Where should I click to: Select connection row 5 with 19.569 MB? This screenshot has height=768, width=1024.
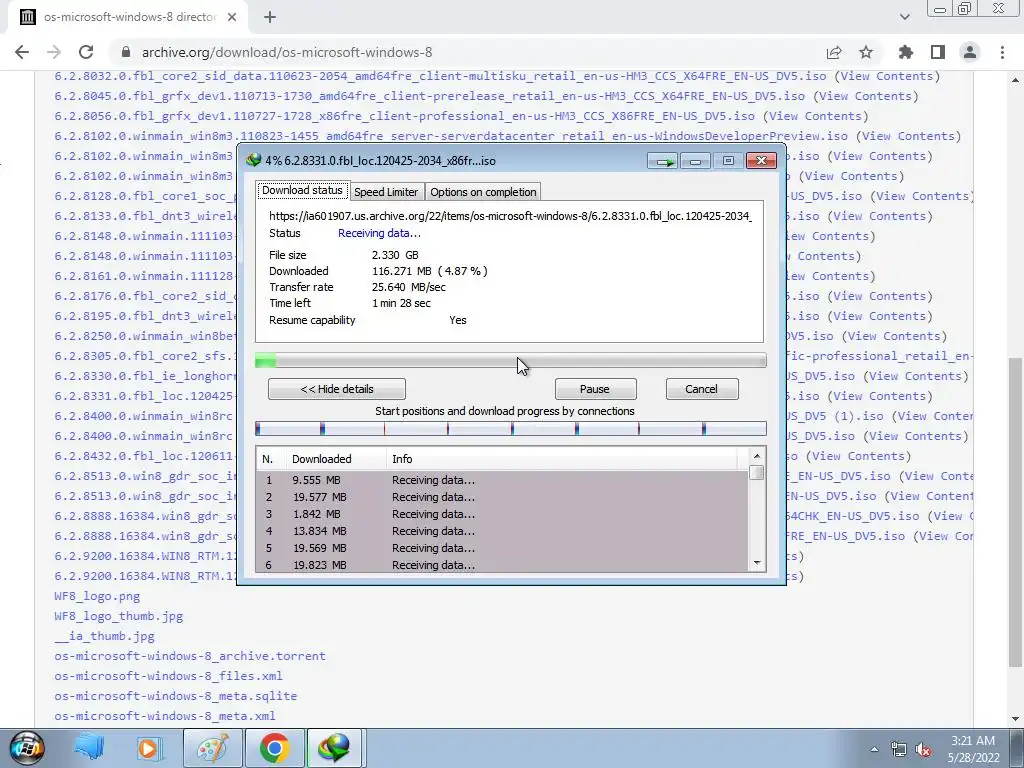click(502, 548)
